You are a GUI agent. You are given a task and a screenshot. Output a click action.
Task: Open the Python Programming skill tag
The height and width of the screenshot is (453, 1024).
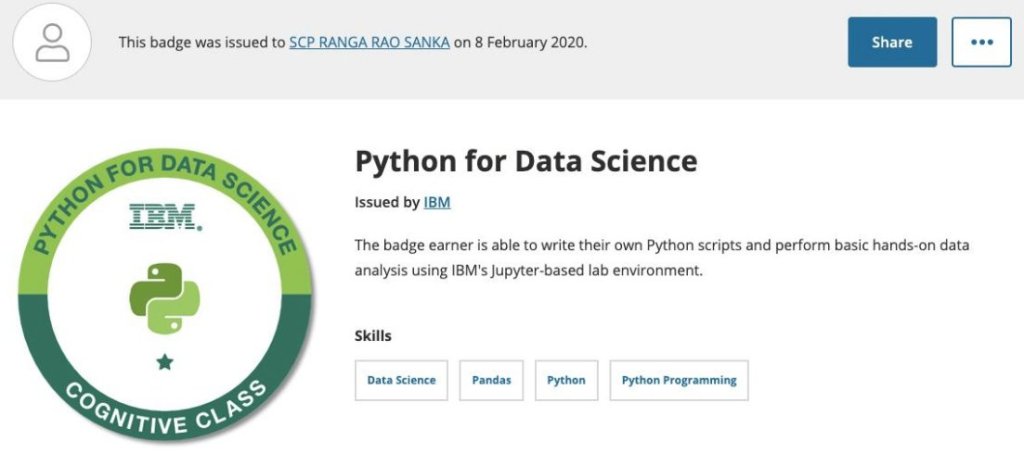coord(679,380)
